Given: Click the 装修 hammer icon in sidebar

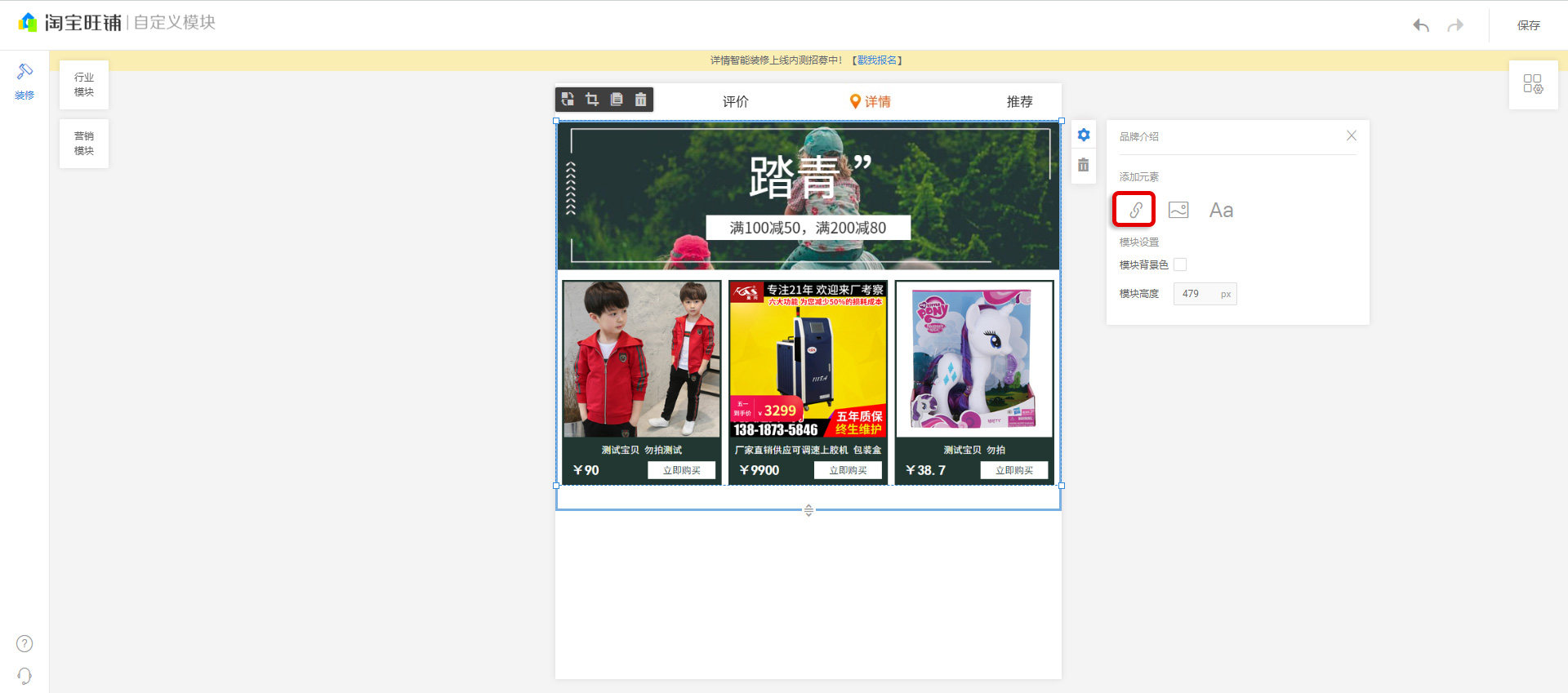Looking at the screenshot, I should click(x=24, y=72).
